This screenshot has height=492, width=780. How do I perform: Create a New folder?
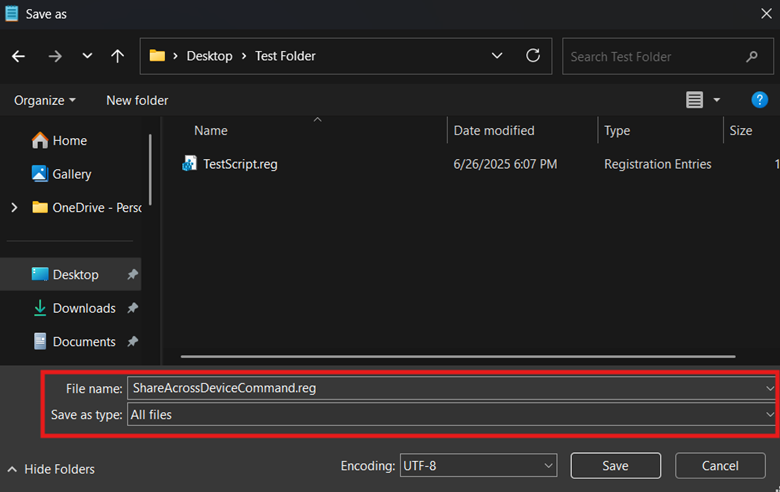[x=137, y=100]
